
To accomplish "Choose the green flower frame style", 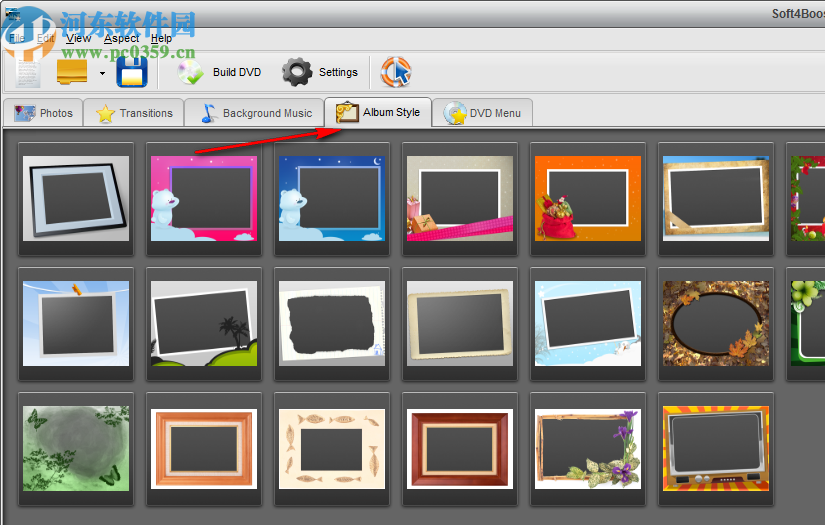I will point(808,324).
